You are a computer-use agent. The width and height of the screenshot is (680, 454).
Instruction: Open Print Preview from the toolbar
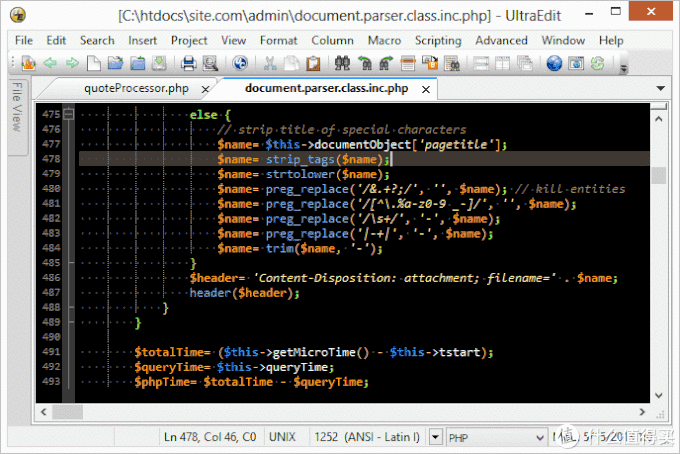pos(210,63)
